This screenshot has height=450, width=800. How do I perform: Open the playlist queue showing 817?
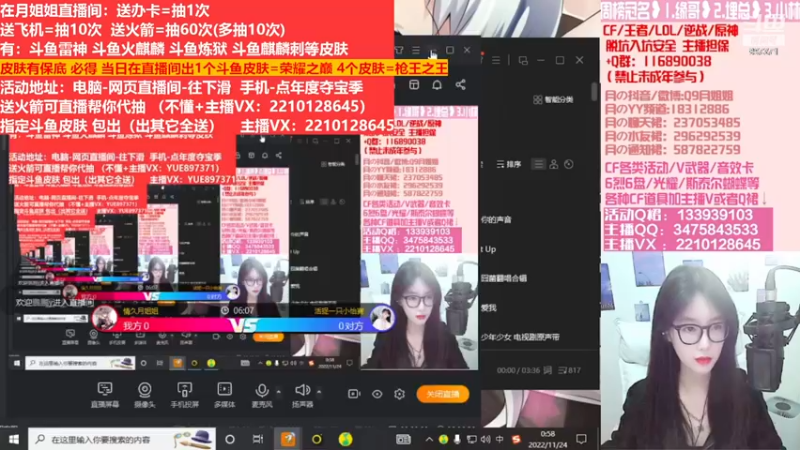569,370
